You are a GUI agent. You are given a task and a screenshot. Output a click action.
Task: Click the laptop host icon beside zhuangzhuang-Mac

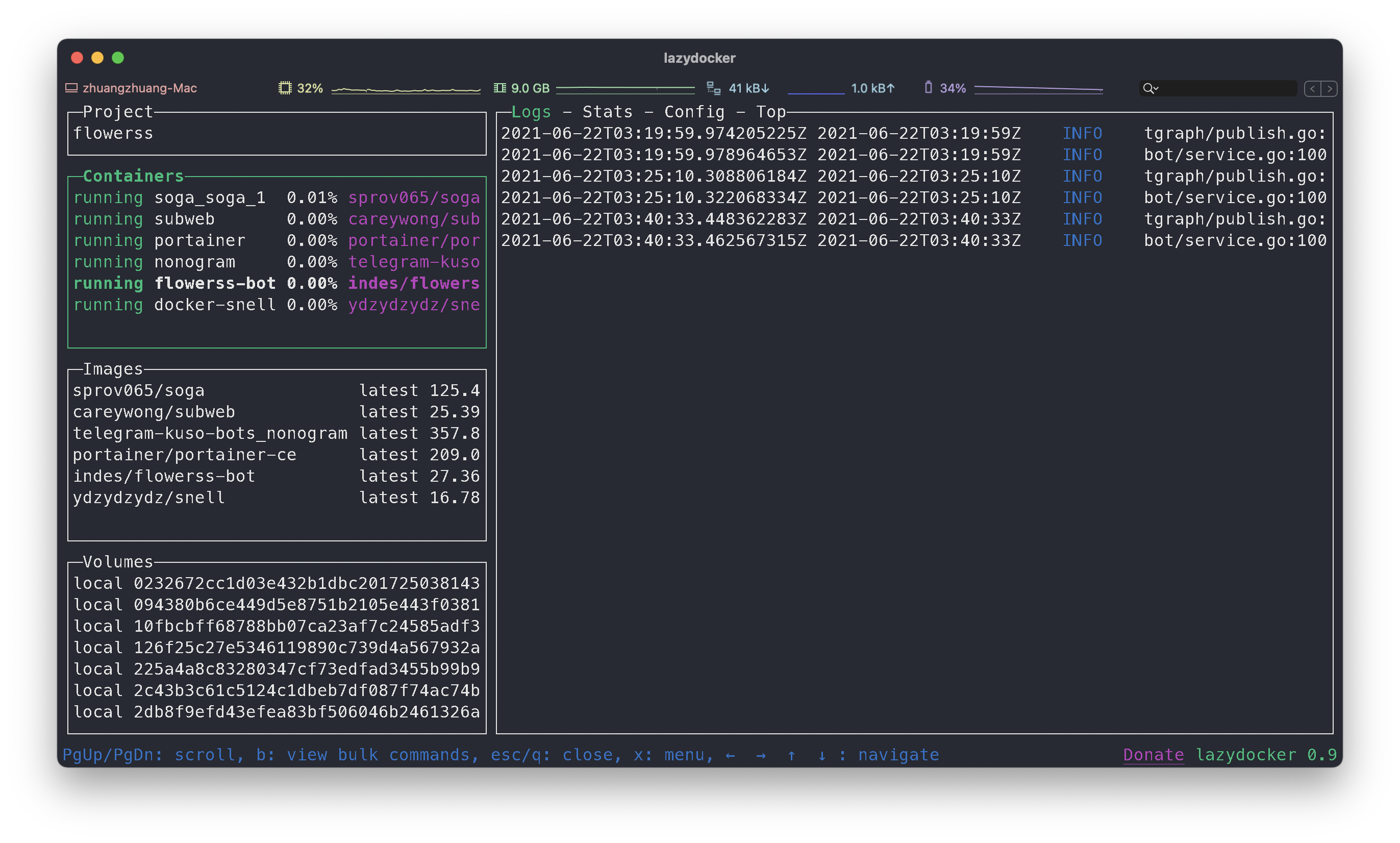click(x=71, y=88)
